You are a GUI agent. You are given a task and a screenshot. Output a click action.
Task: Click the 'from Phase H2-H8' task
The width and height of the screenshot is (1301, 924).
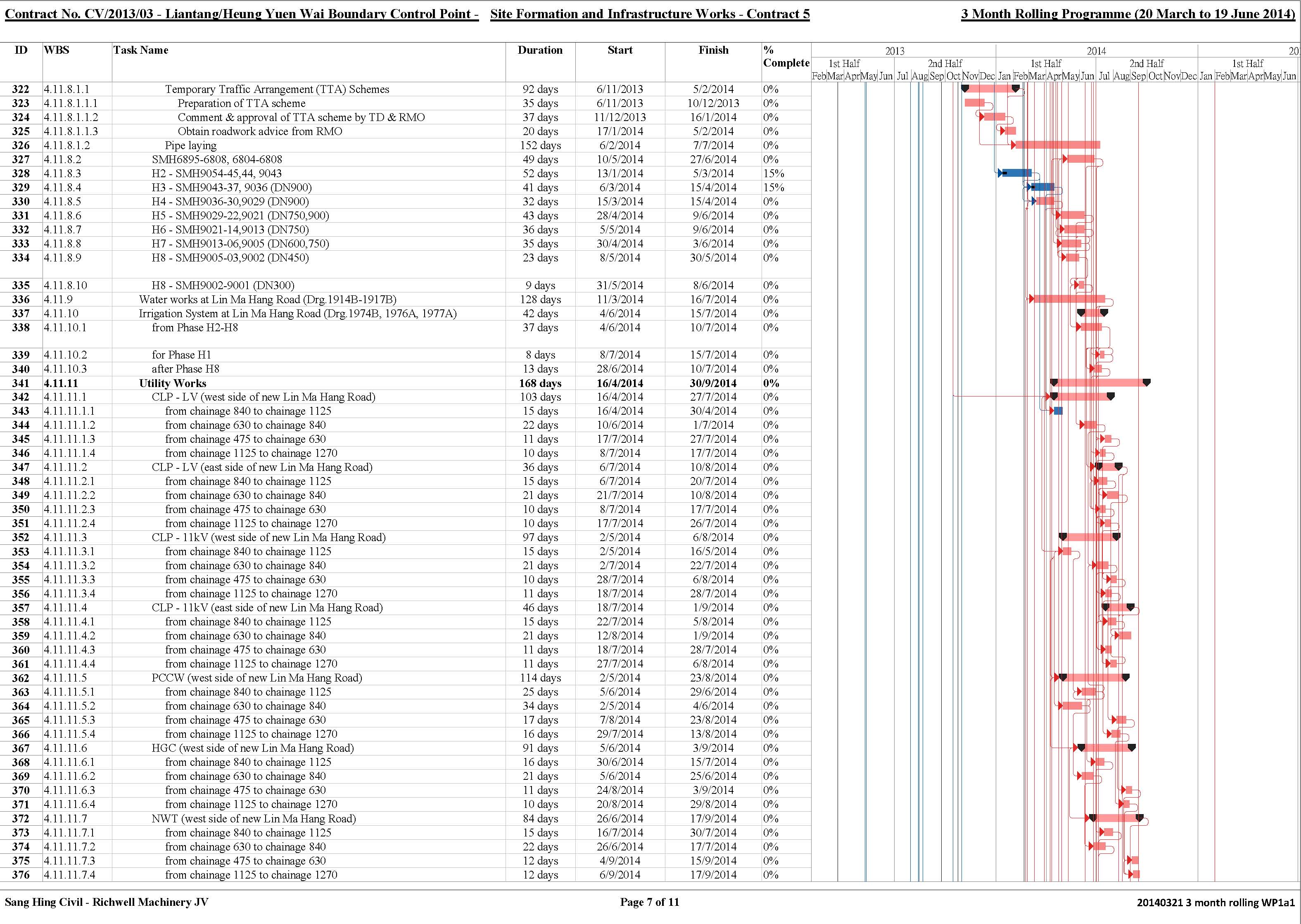[x=195, y=328]
